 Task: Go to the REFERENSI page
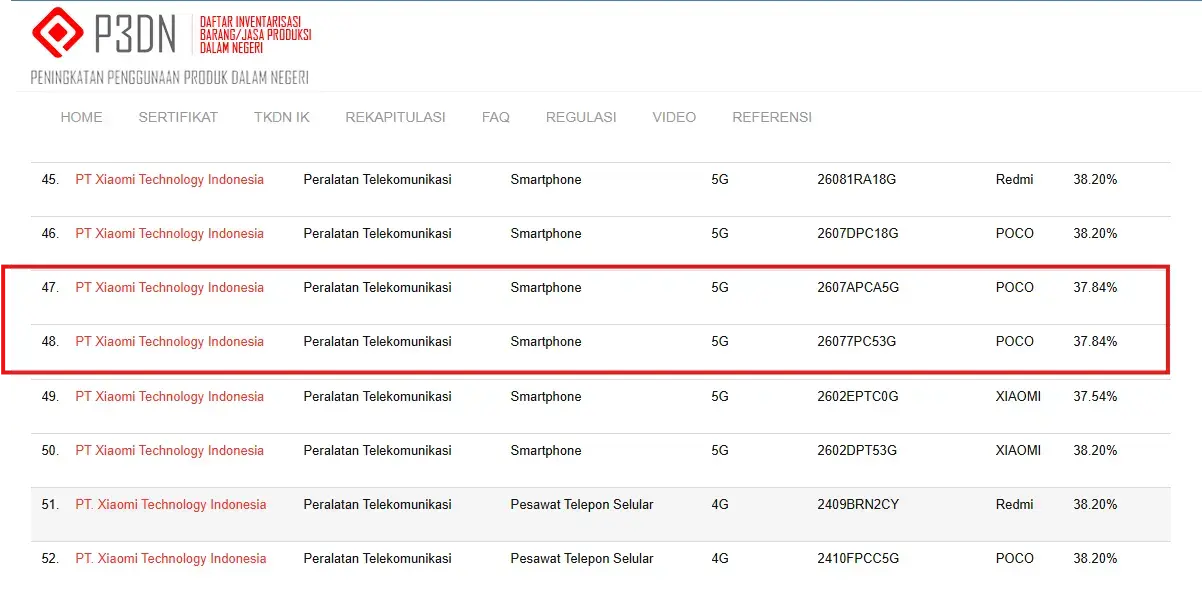coord(772,117)
